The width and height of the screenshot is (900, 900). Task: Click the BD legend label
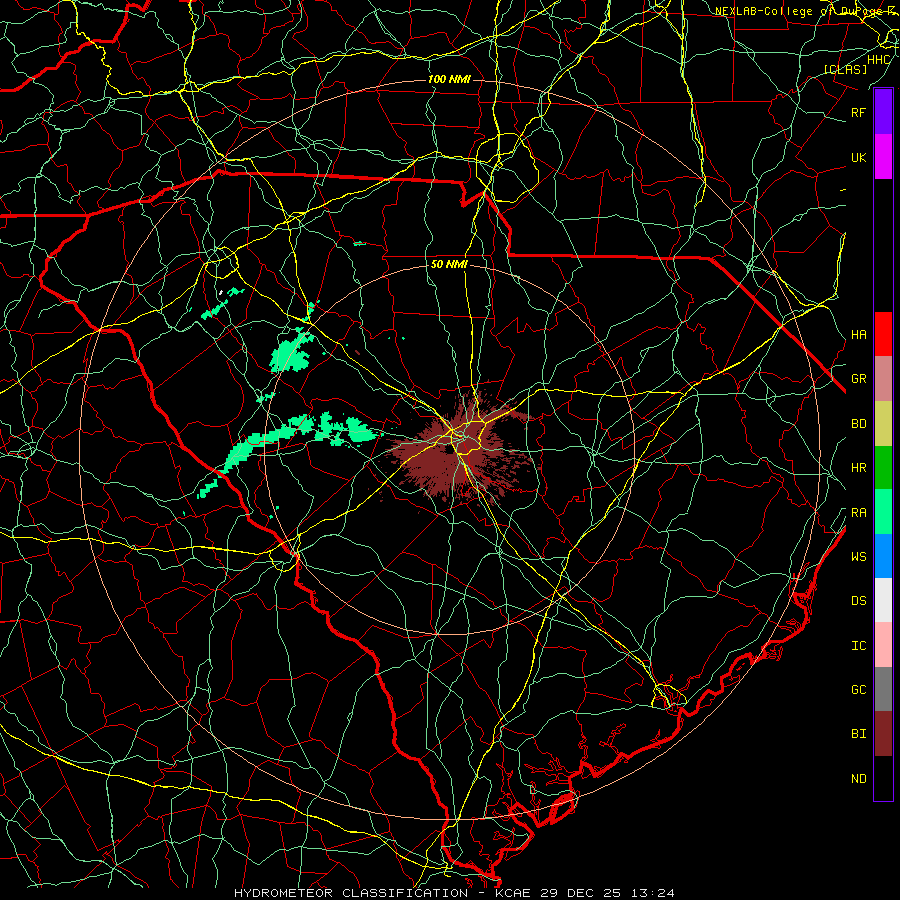tap(858, 424)
